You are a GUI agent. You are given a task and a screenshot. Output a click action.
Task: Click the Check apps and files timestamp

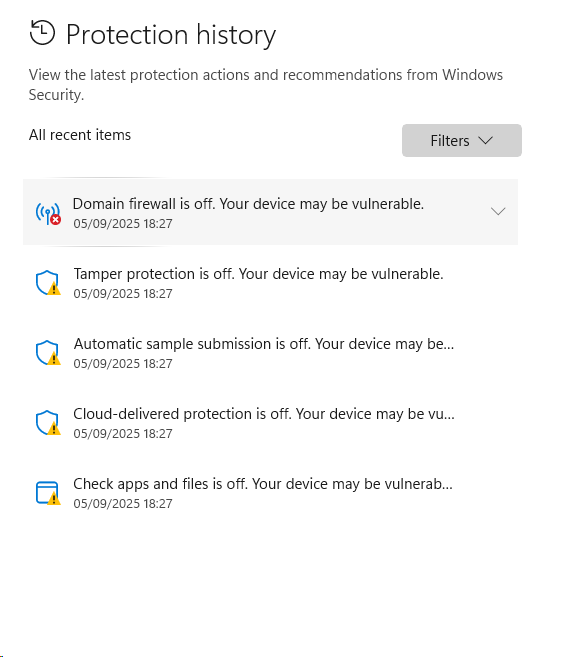click(123, 504)
